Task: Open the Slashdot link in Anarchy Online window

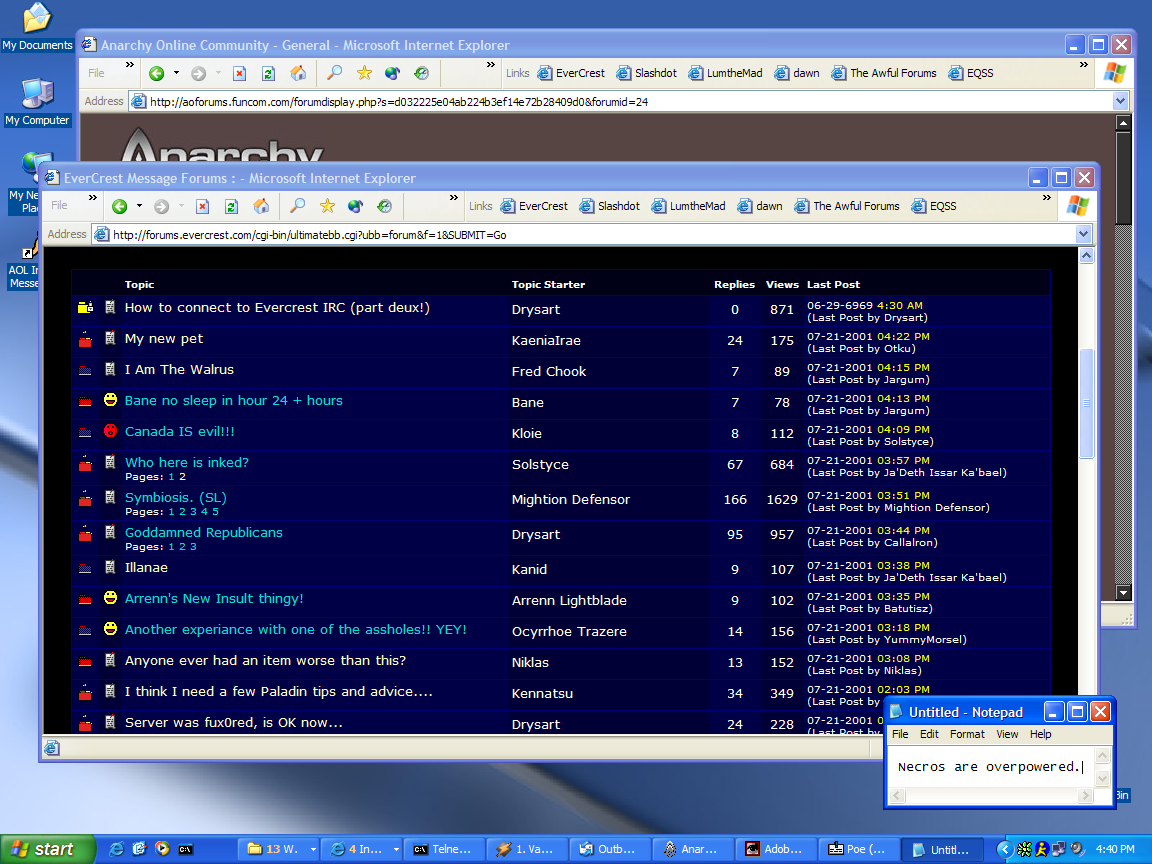Action: [647, 73]
